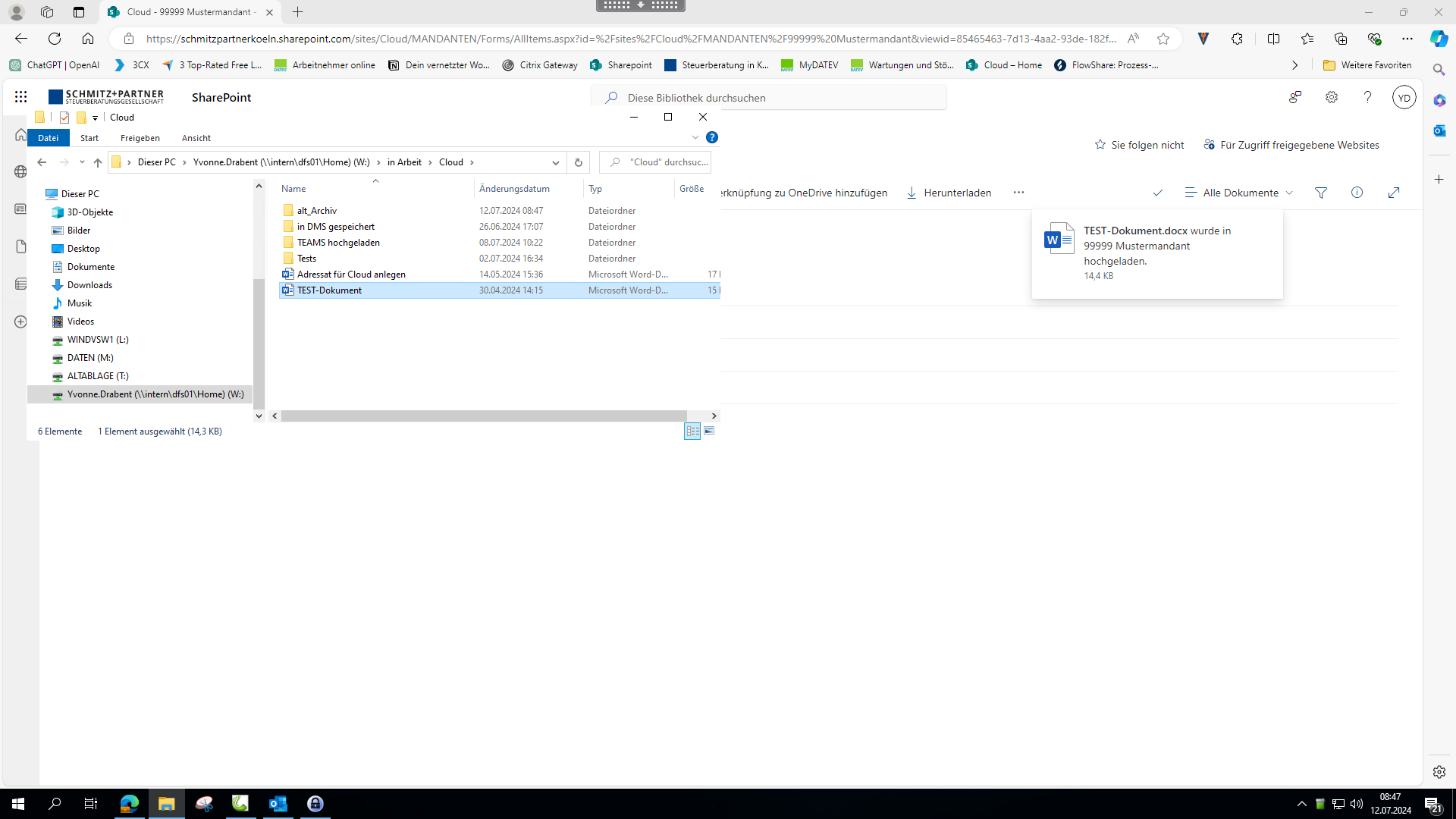1456x819 pixels.
Task: Expand the address bar history dropdown
Action: 556,162
